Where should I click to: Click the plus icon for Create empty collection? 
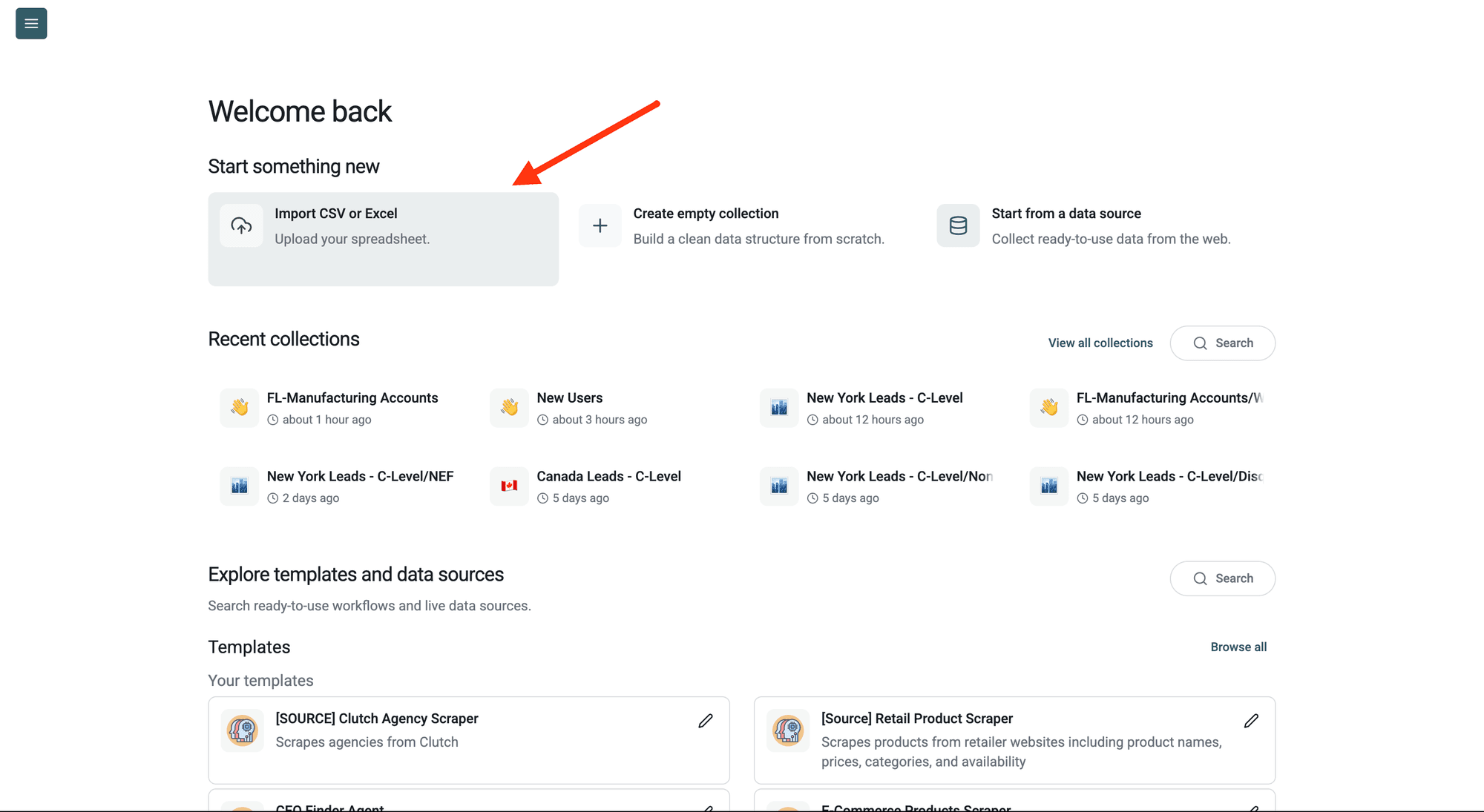[x=600, y=225]
